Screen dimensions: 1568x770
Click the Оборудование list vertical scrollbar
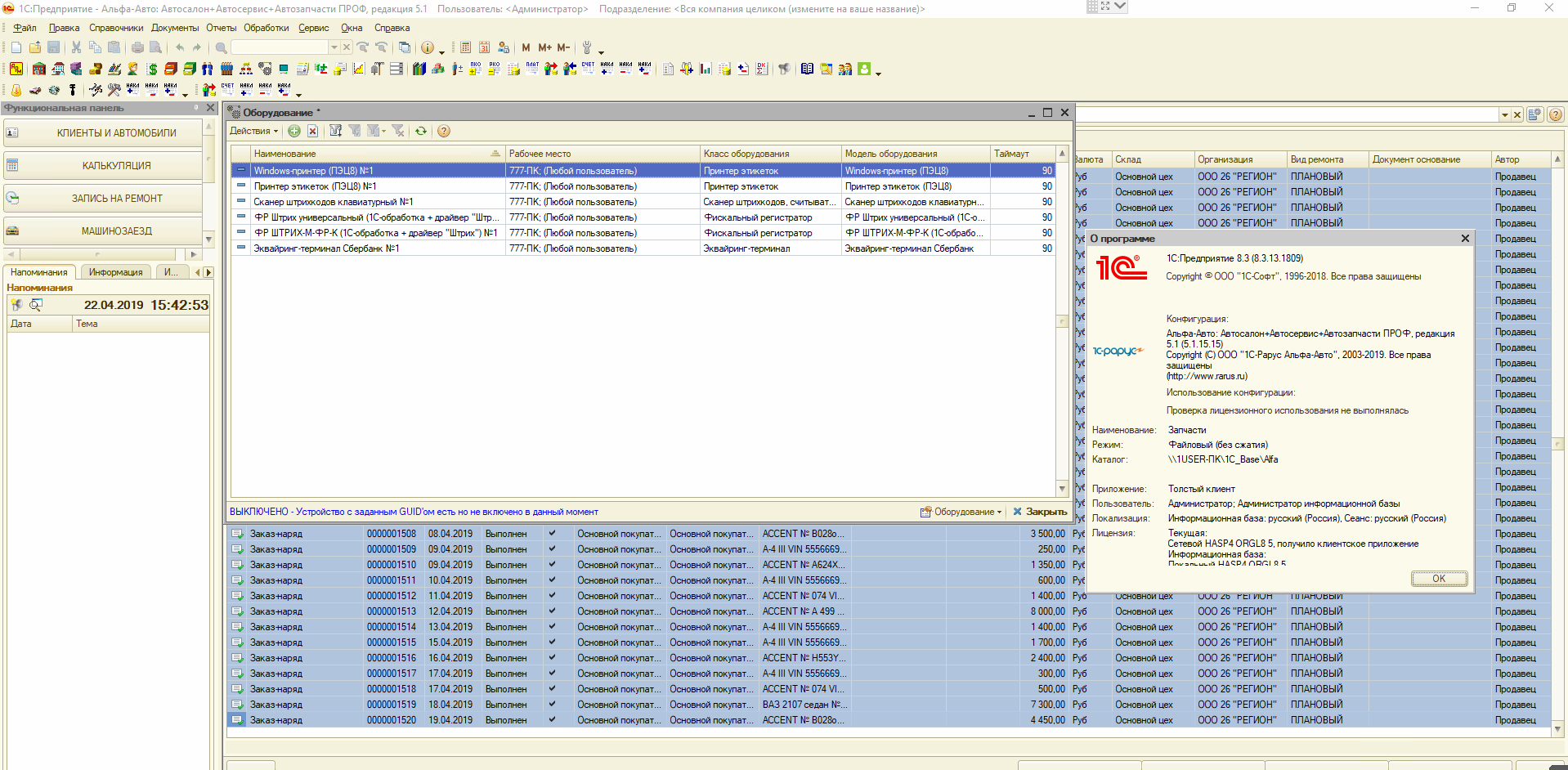point(1063,321)
